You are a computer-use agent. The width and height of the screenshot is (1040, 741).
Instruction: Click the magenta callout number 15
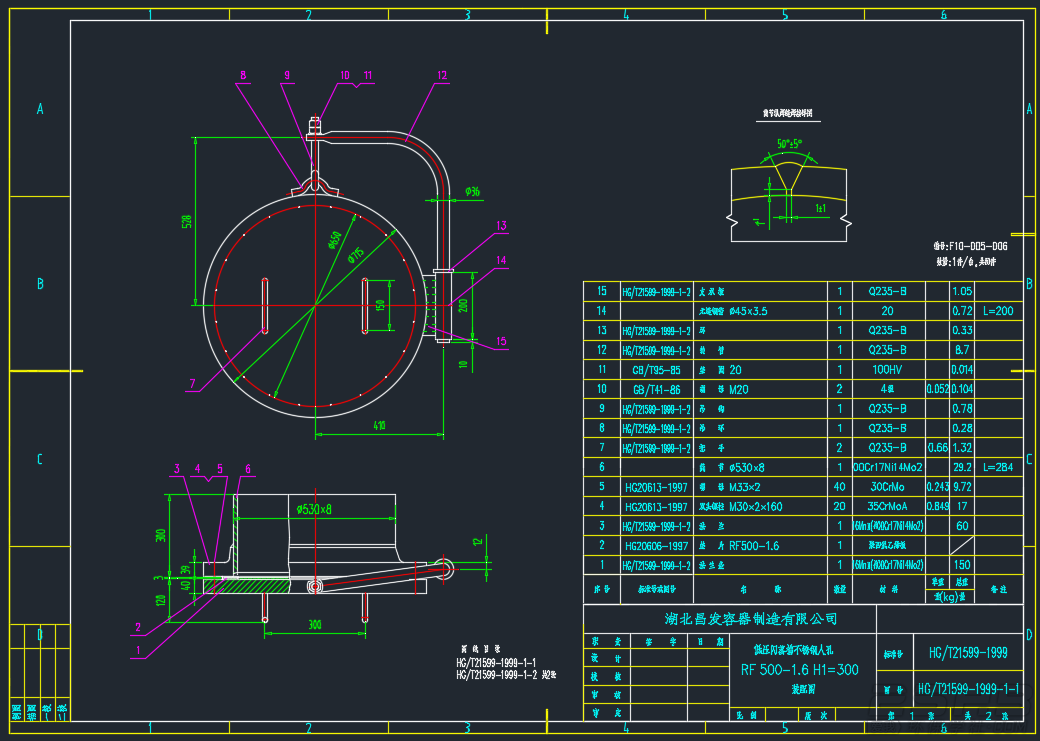click(501, 341)
